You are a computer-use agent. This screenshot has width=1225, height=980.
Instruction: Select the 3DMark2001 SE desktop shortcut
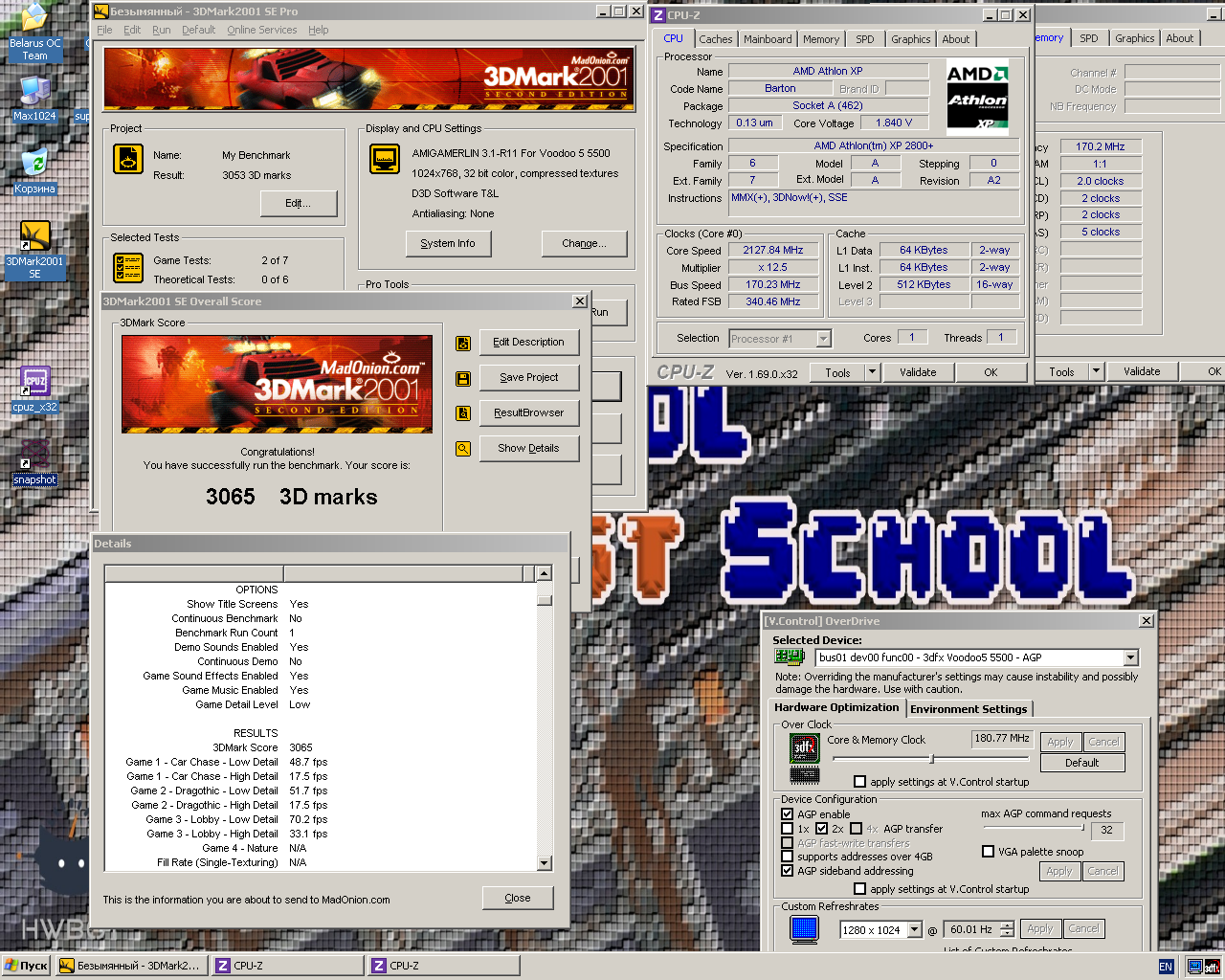coord(34,251)
